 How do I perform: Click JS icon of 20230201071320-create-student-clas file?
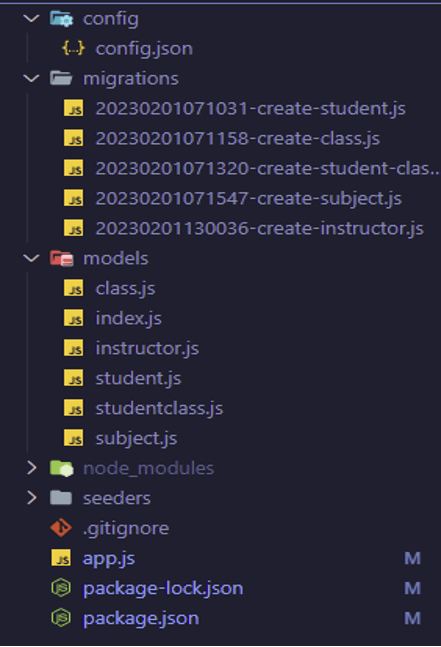[x=73, y=168]
